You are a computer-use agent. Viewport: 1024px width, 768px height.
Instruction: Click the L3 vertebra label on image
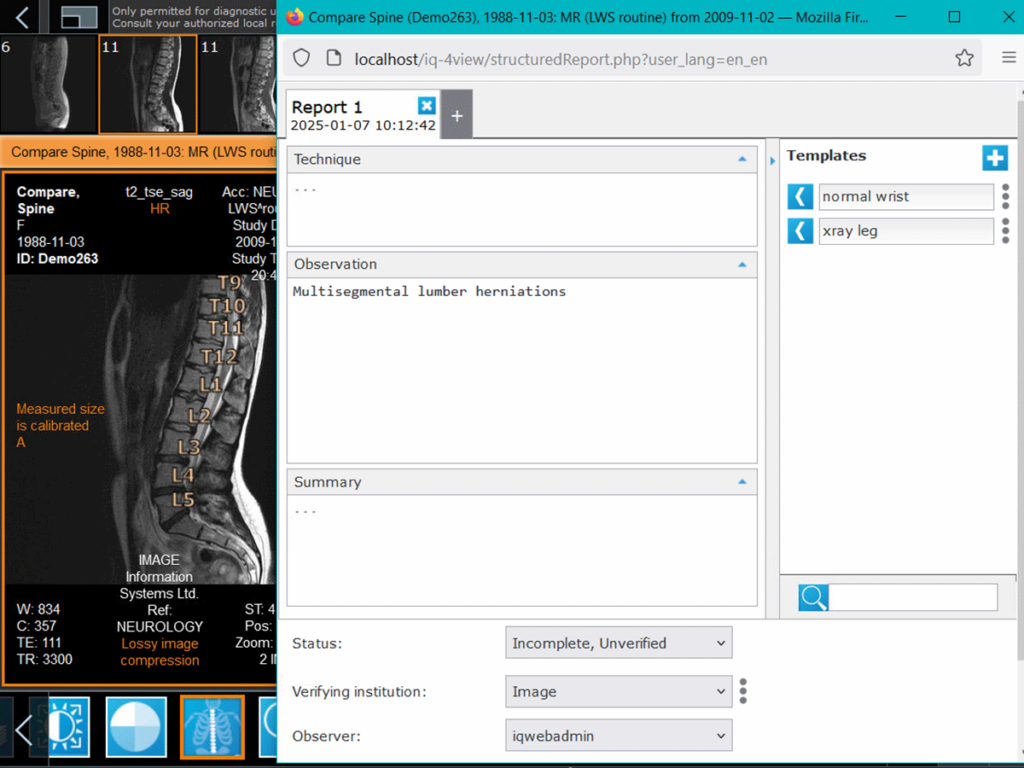[x=189, y=447]
